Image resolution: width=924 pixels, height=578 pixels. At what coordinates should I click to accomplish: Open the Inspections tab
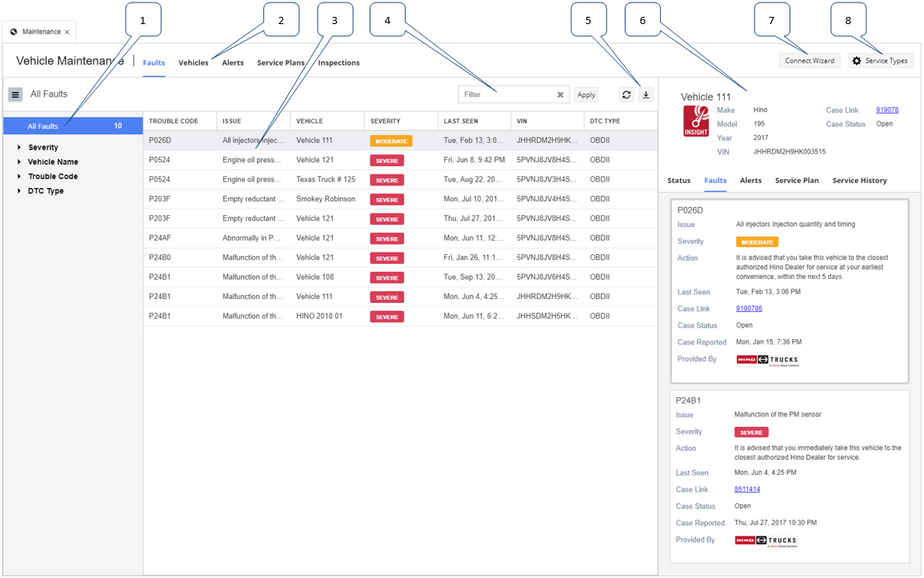point(339,62)
